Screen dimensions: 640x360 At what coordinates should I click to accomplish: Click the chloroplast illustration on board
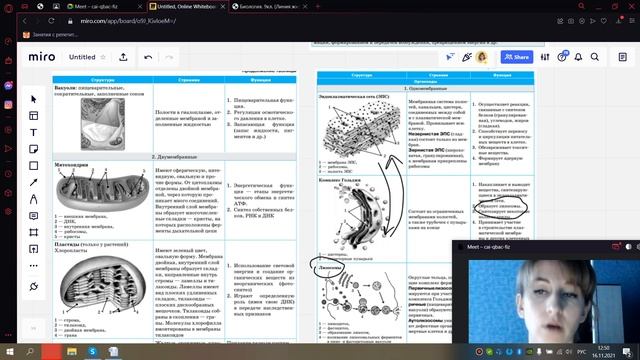102,283
